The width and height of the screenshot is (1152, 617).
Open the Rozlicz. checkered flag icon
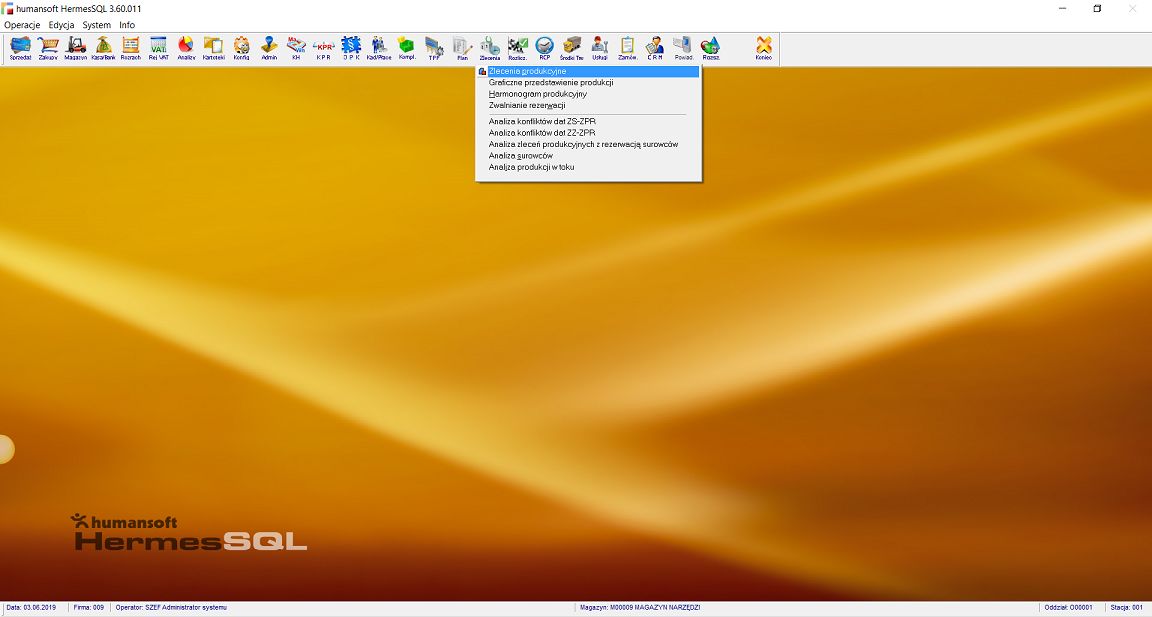pyautogui.click(x=517, y=48)
